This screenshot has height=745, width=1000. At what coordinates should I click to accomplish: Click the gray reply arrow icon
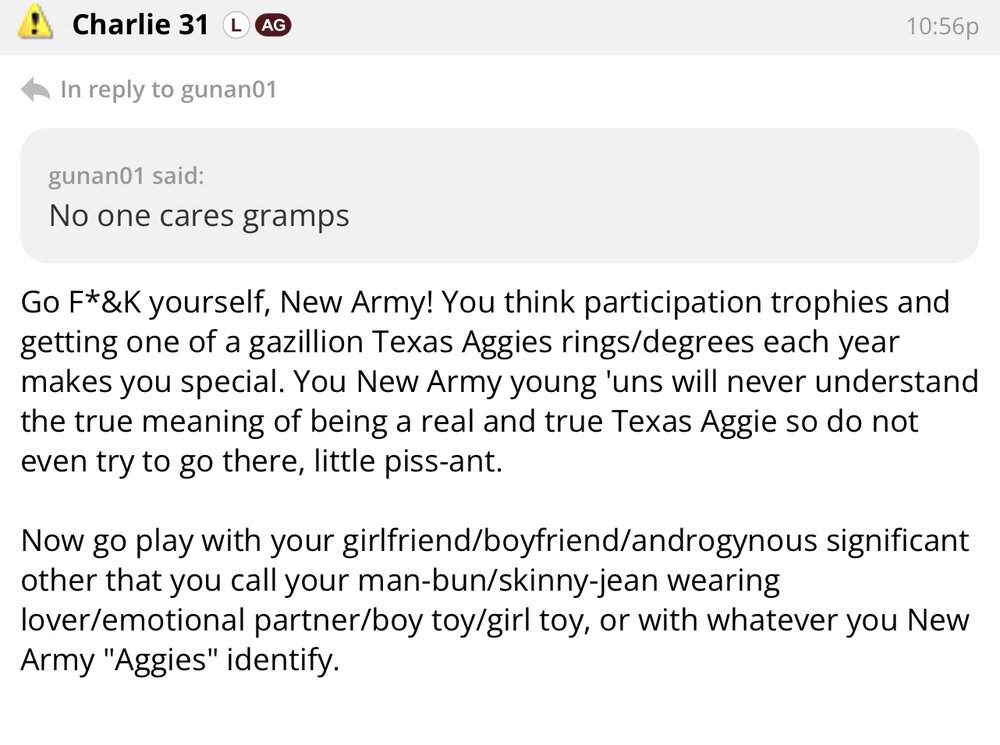[x=35, y=90]
